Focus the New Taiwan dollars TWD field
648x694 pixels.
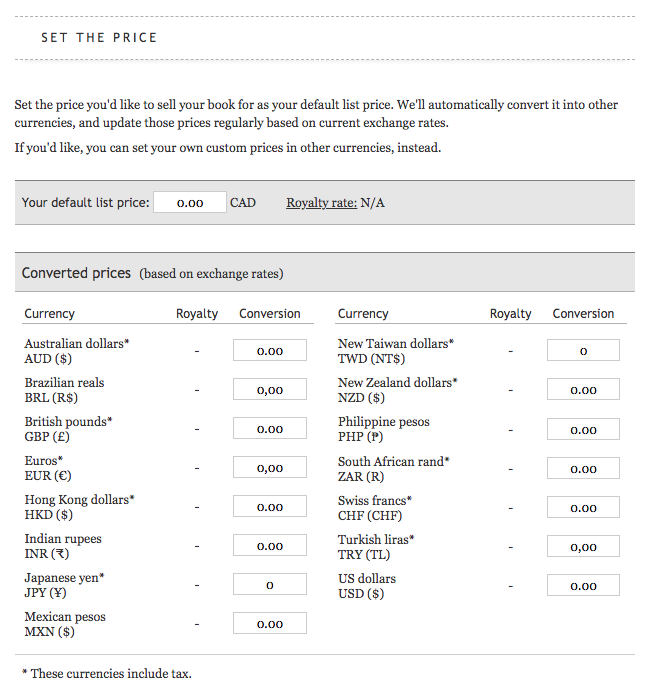click(583, 351)
